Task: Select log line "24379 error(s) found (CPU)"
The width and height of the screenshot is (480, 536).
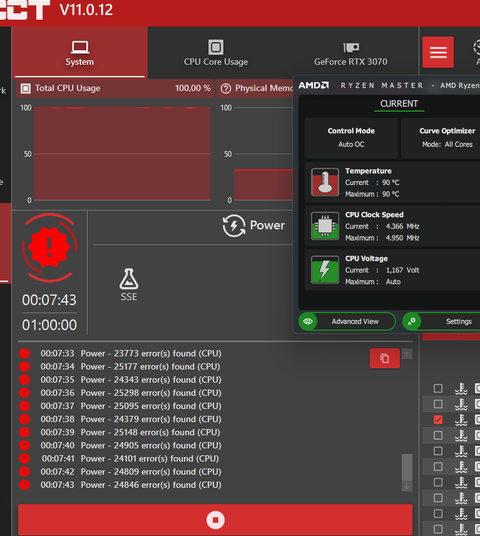Action: (x=168, y=419)
